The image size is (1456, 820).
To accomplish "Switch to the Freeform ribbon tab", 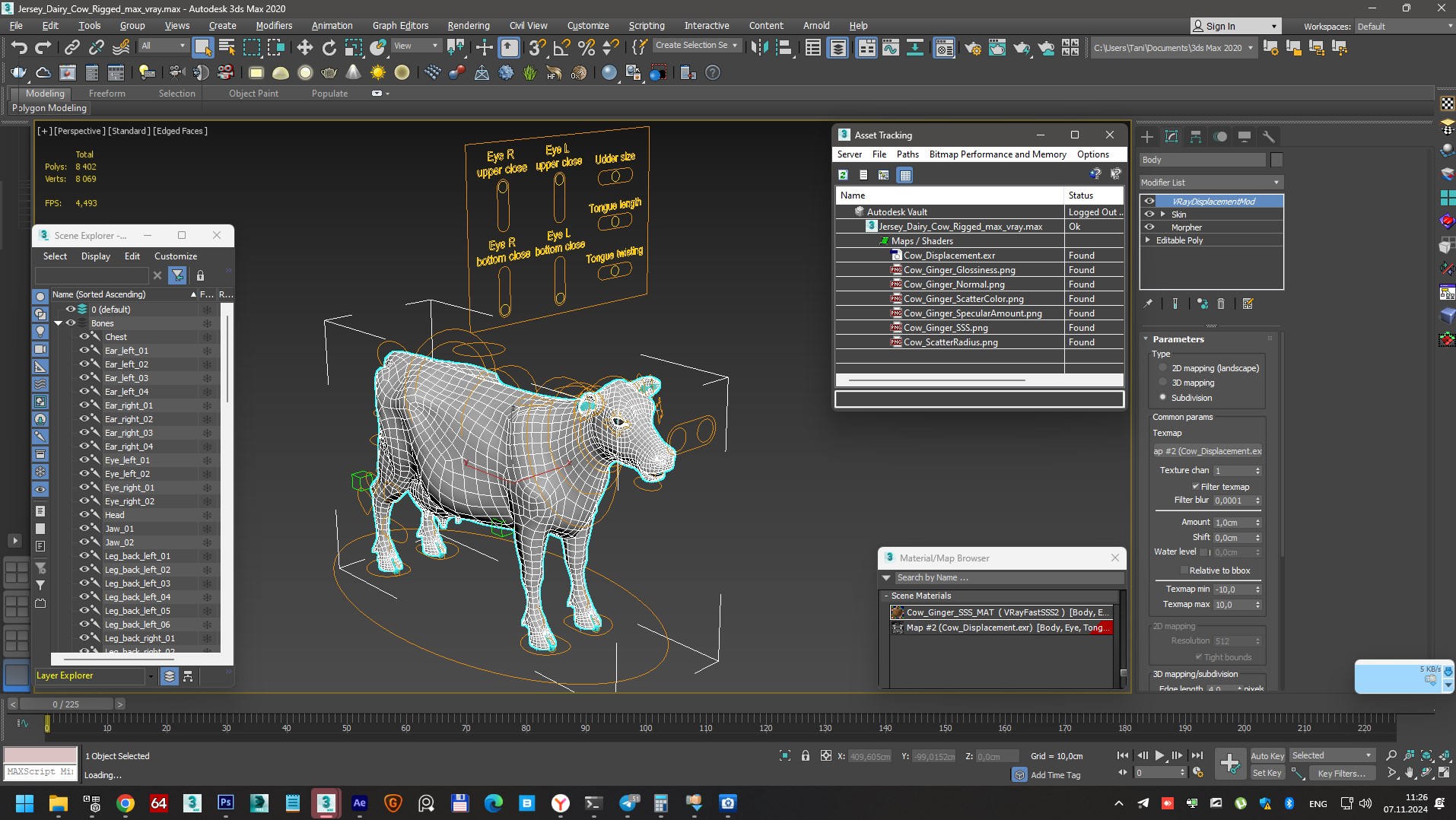I will coord(107,93).
